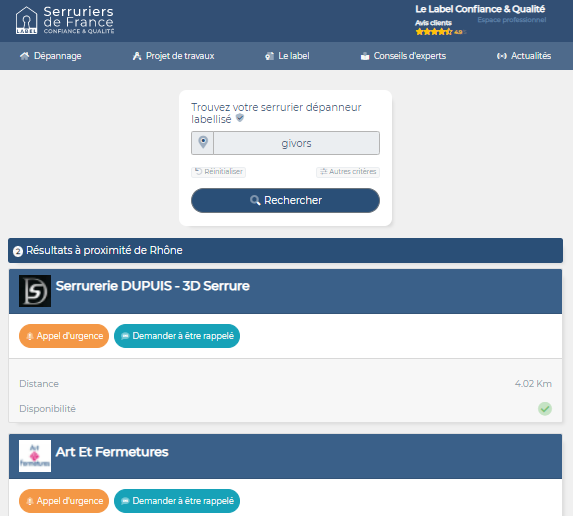Go to Conseils d'experts section
This screenshot has width=573, height=517.
403,56
